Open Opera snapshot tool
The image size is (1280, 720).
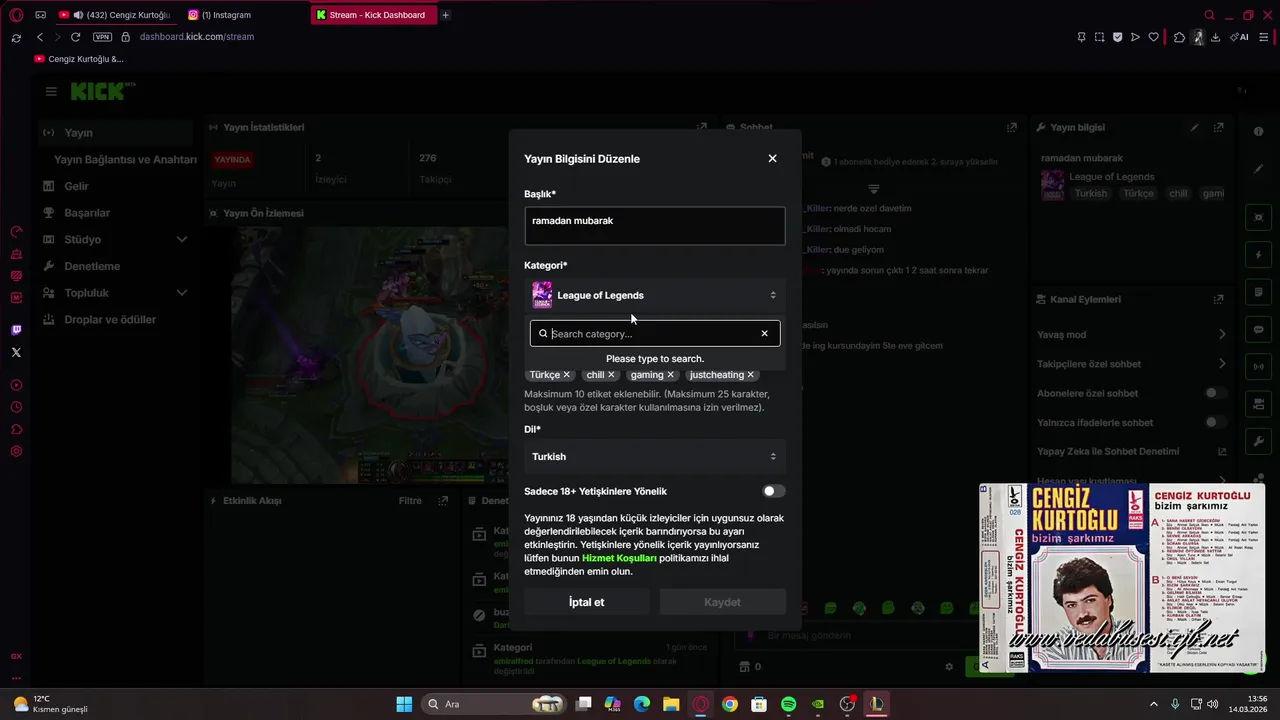click(1100, 37)
